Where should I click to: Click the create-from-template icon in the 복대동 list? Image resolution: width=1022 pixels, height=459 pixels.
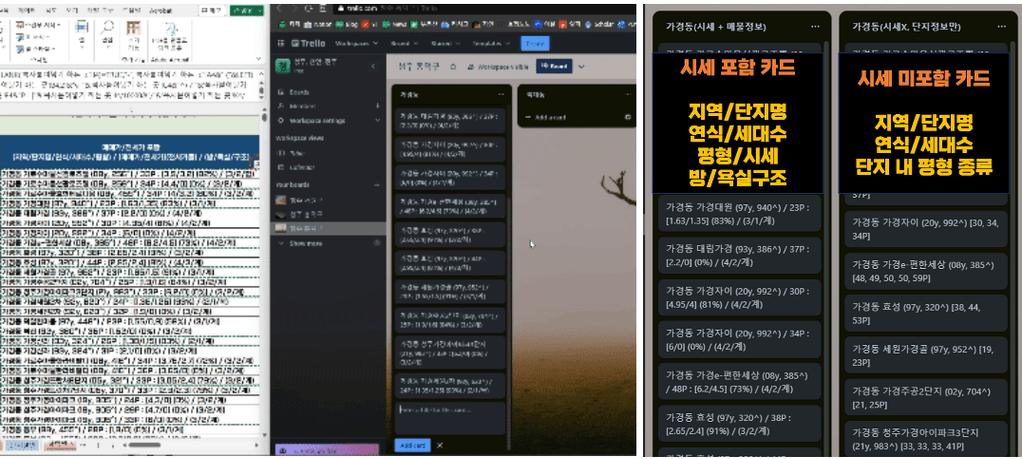point(628,117)
